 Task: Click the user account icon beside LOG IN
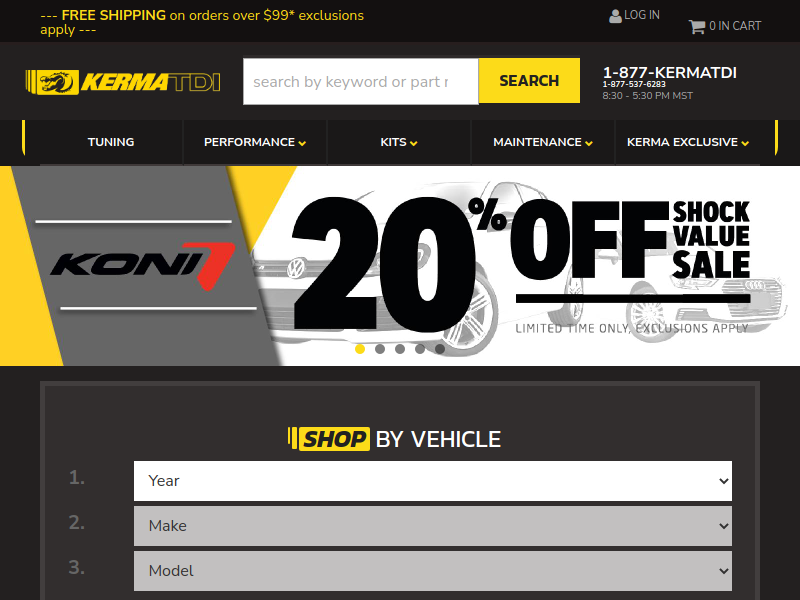[x=615, y=16]
